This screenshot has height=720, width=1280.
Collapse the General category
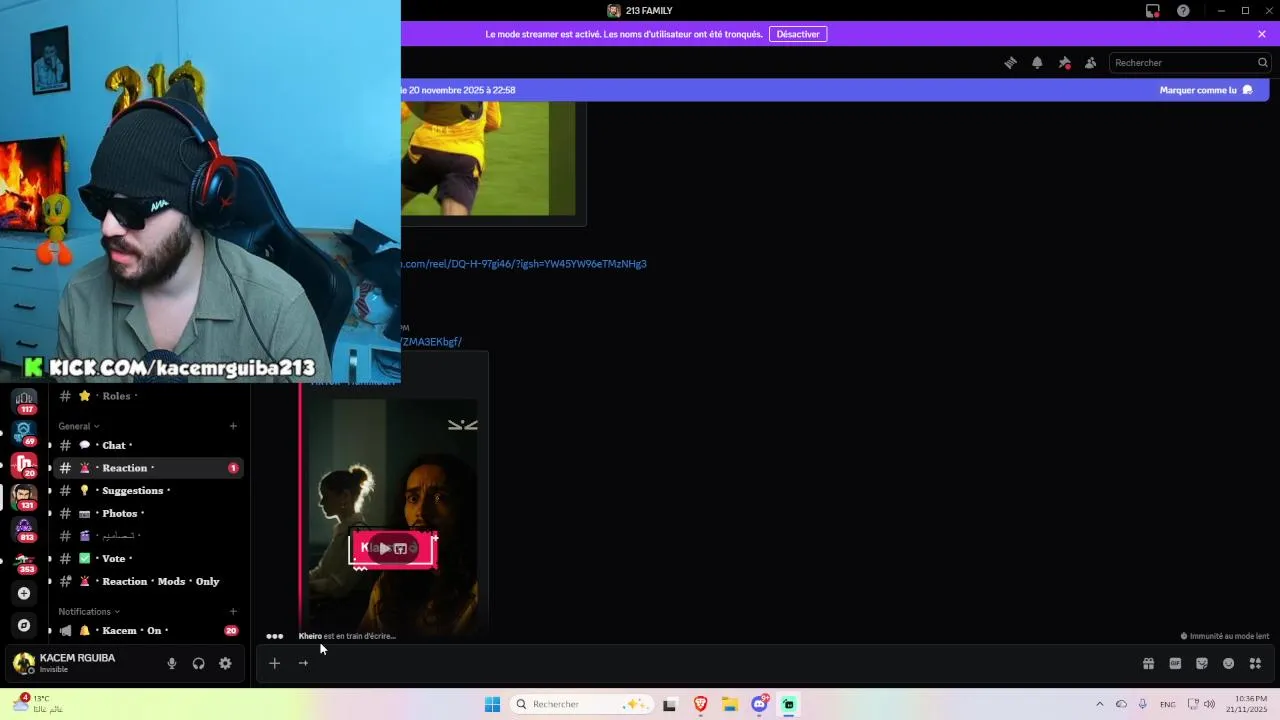point(78,426)
